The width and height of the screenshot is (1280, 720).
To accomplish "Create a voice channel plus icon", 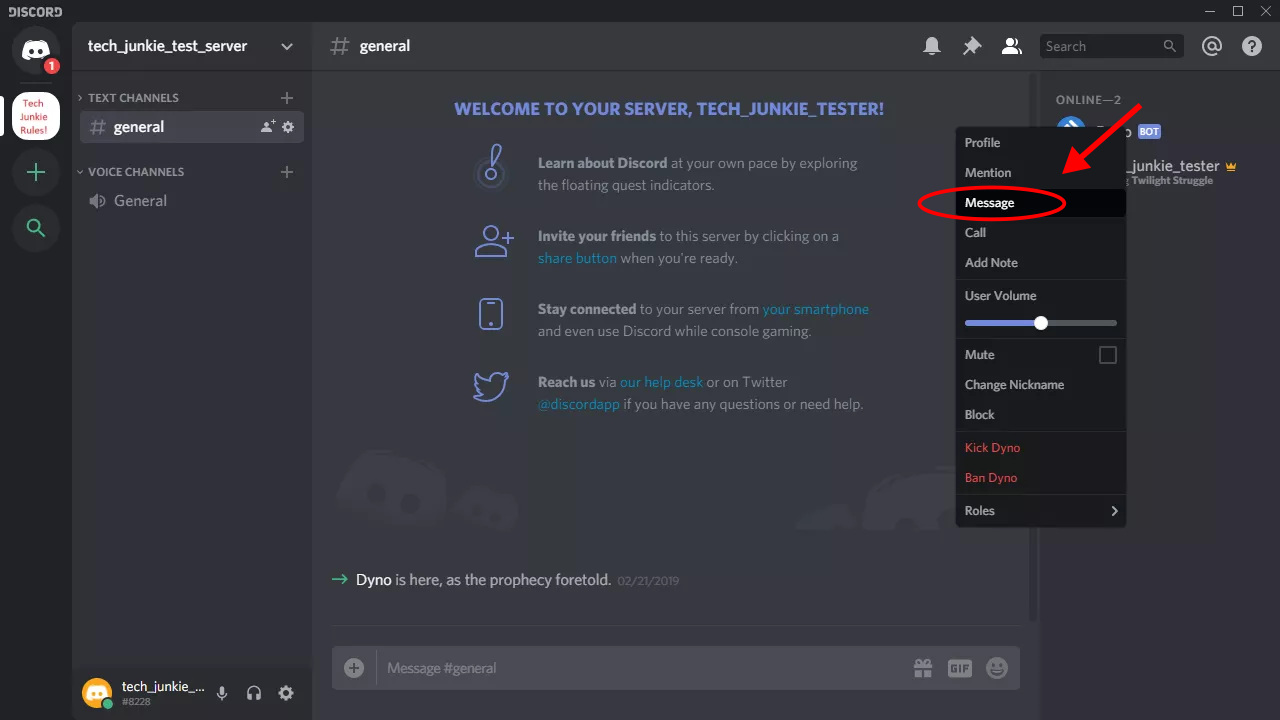I will pyautogui.click(x=287, y=172).
